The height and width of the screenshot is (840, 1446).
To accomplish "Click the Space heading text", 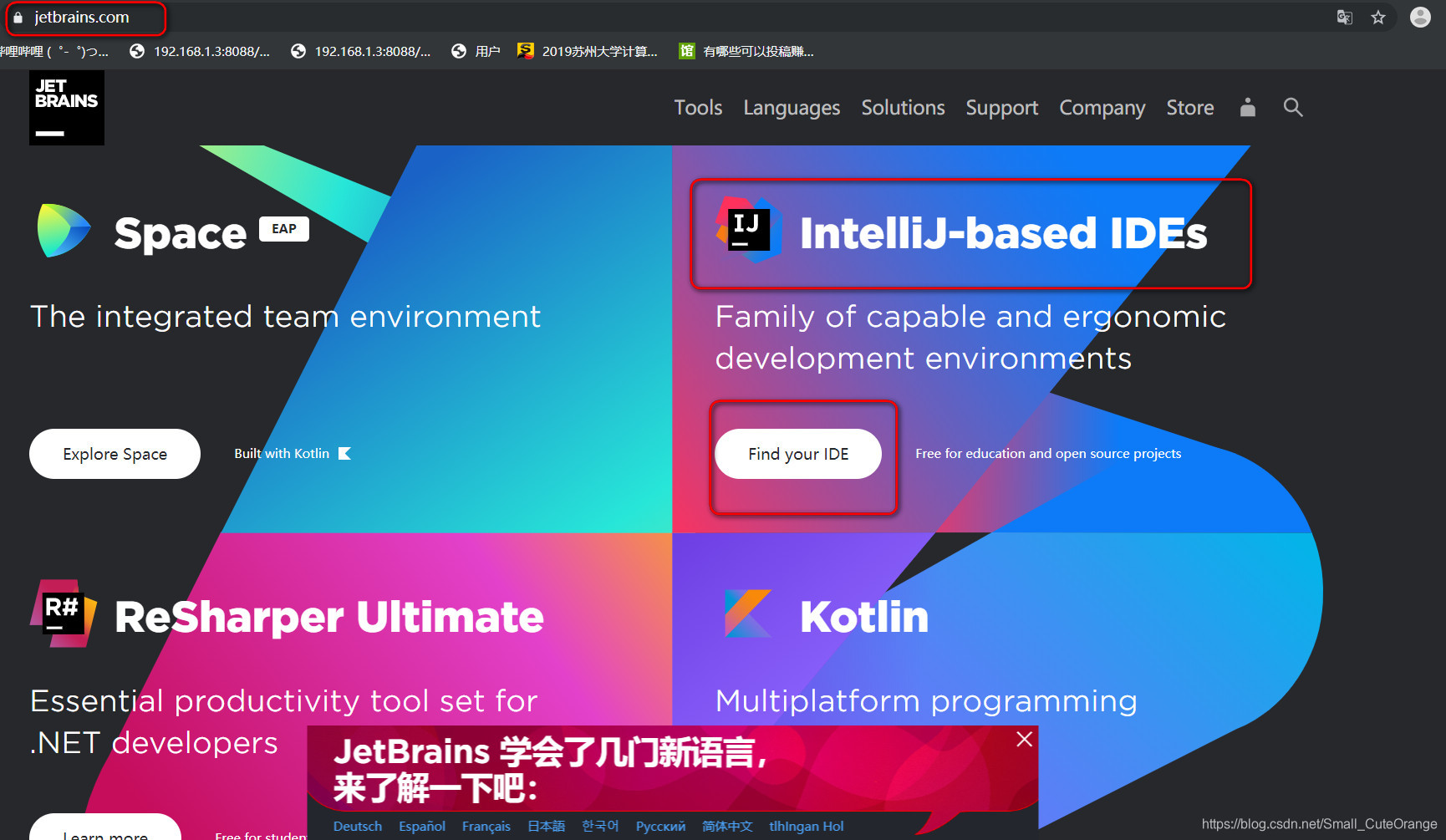I will pos(181,233).
